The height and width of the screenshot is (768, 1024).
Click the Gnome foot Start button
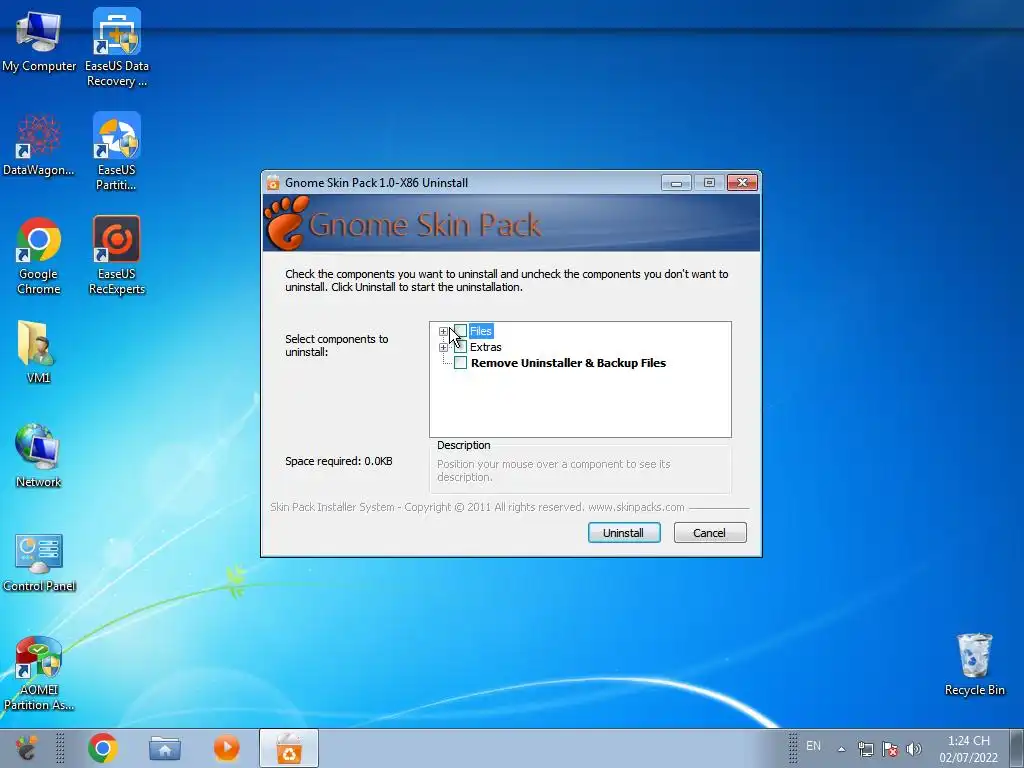tap(27, 748)
